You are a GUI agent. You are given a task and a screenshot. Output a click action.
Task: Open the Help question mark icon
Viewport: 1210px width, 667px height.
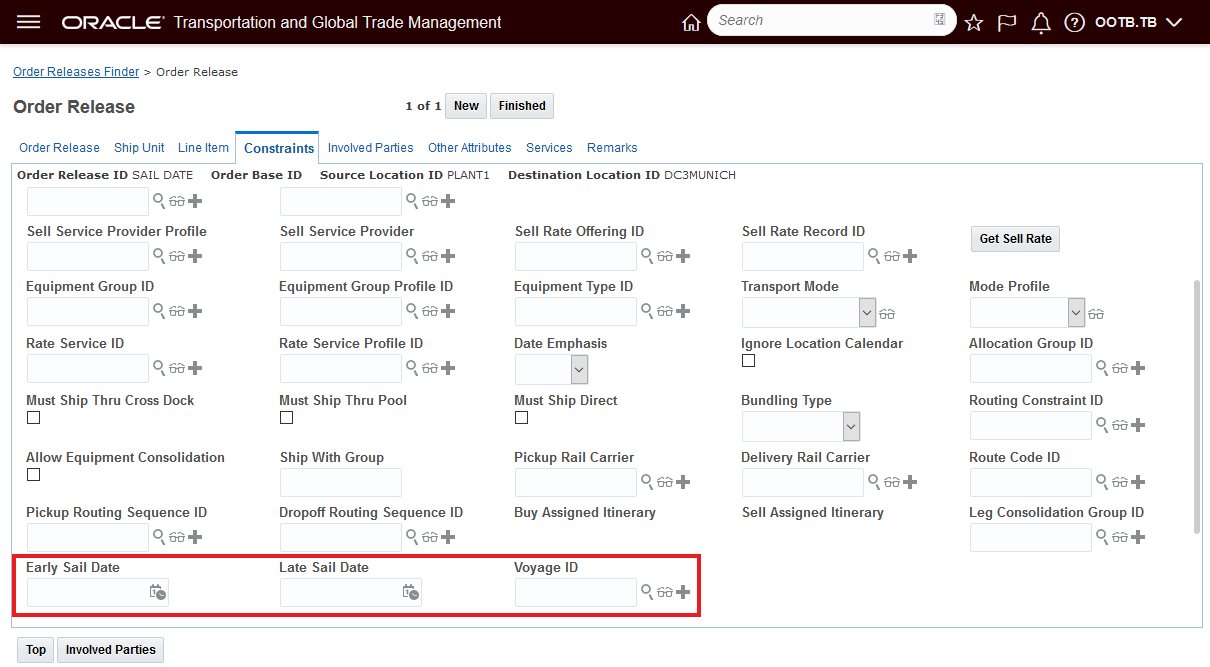tap(1074, 23)
